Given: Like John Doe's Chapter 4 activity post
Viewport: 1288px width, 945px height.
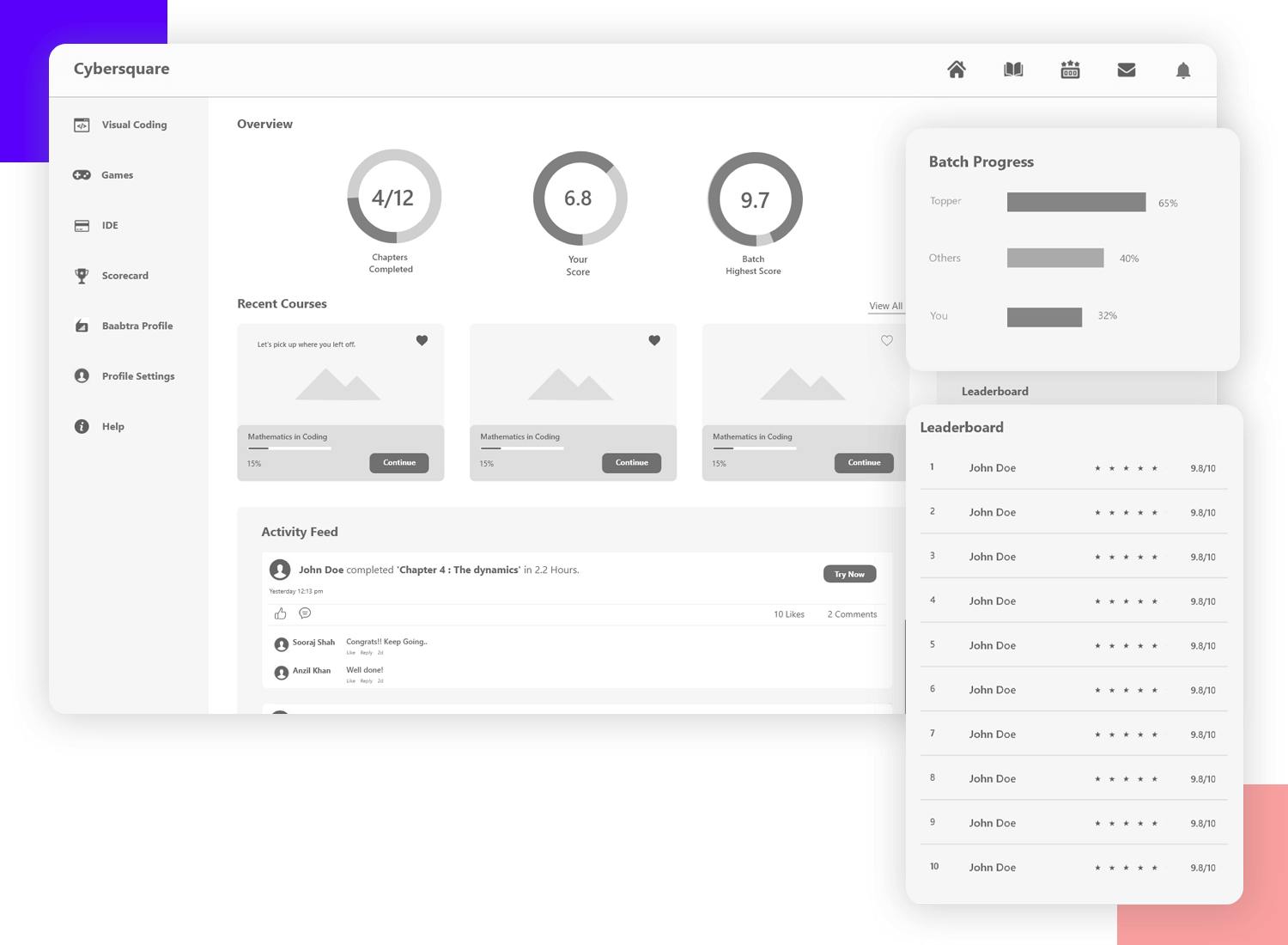Looking at the screenshot, I should [280, 613].
